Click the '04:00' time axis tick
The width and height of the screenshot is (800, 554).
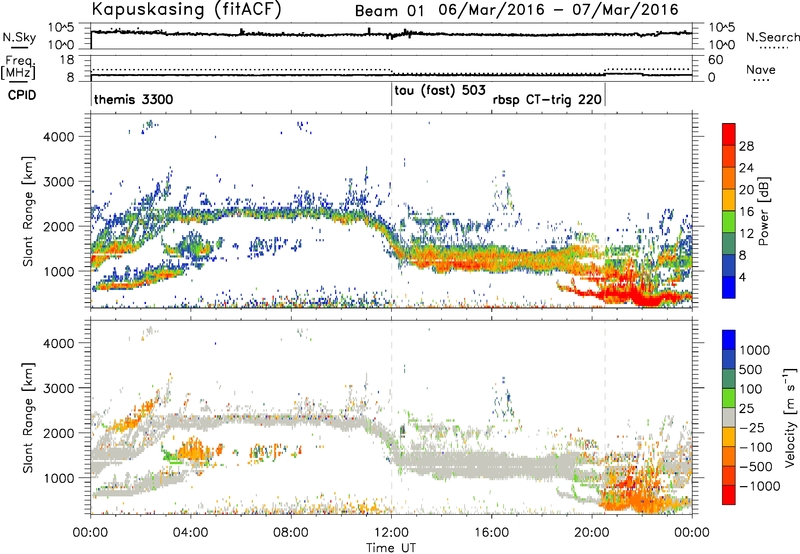coord(190,533)
